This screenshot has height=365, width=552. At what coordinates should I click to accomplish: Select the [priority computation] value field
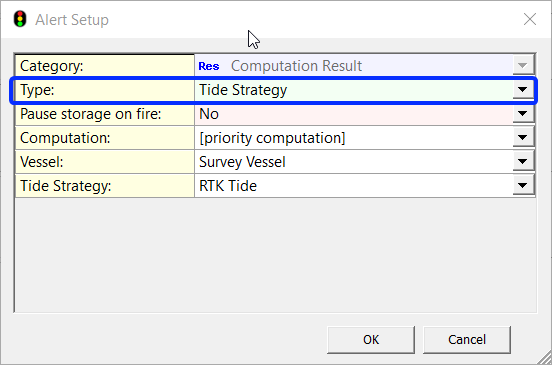tap(354, 138)
